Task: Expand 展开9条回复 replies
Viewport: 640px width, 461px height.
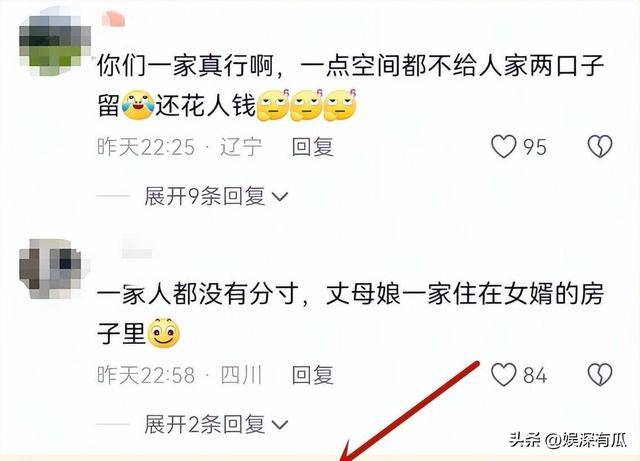Action: click(216, 196)
